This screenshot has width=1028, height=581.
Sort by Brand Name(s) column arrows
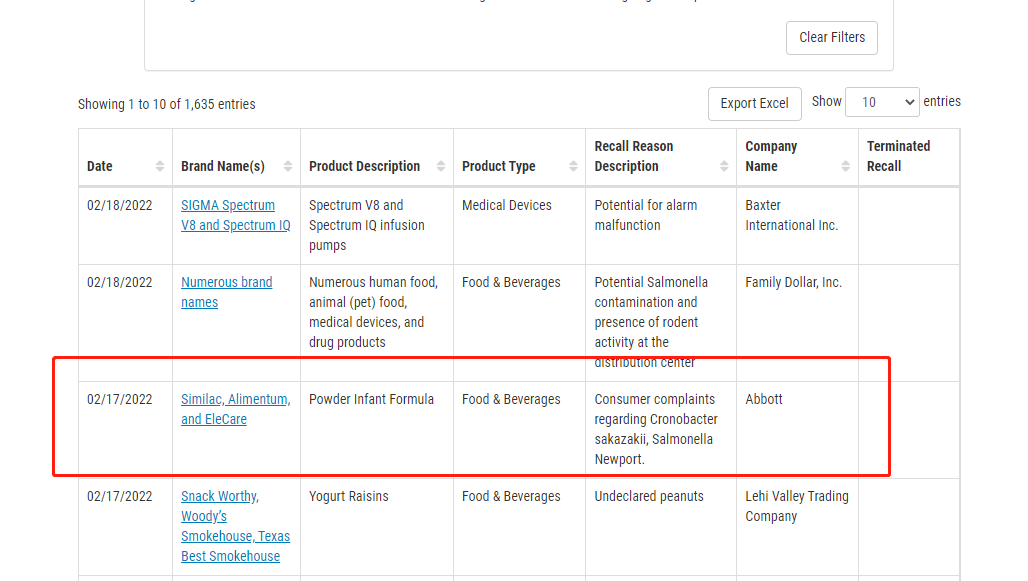(288, 167)
